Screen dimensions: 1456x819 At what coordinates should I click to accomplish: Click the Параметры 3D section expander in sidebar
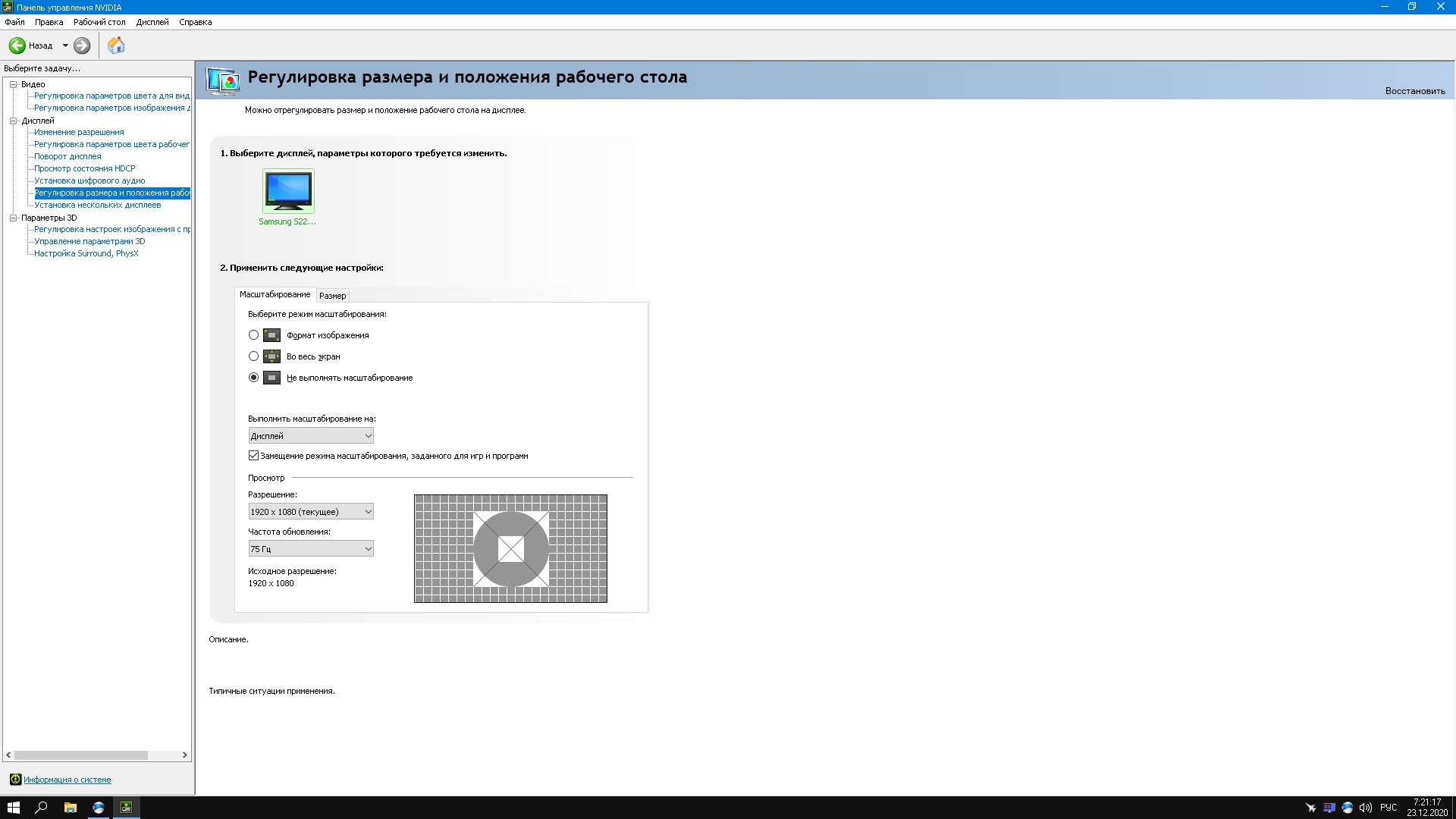[x=13, y=217]
